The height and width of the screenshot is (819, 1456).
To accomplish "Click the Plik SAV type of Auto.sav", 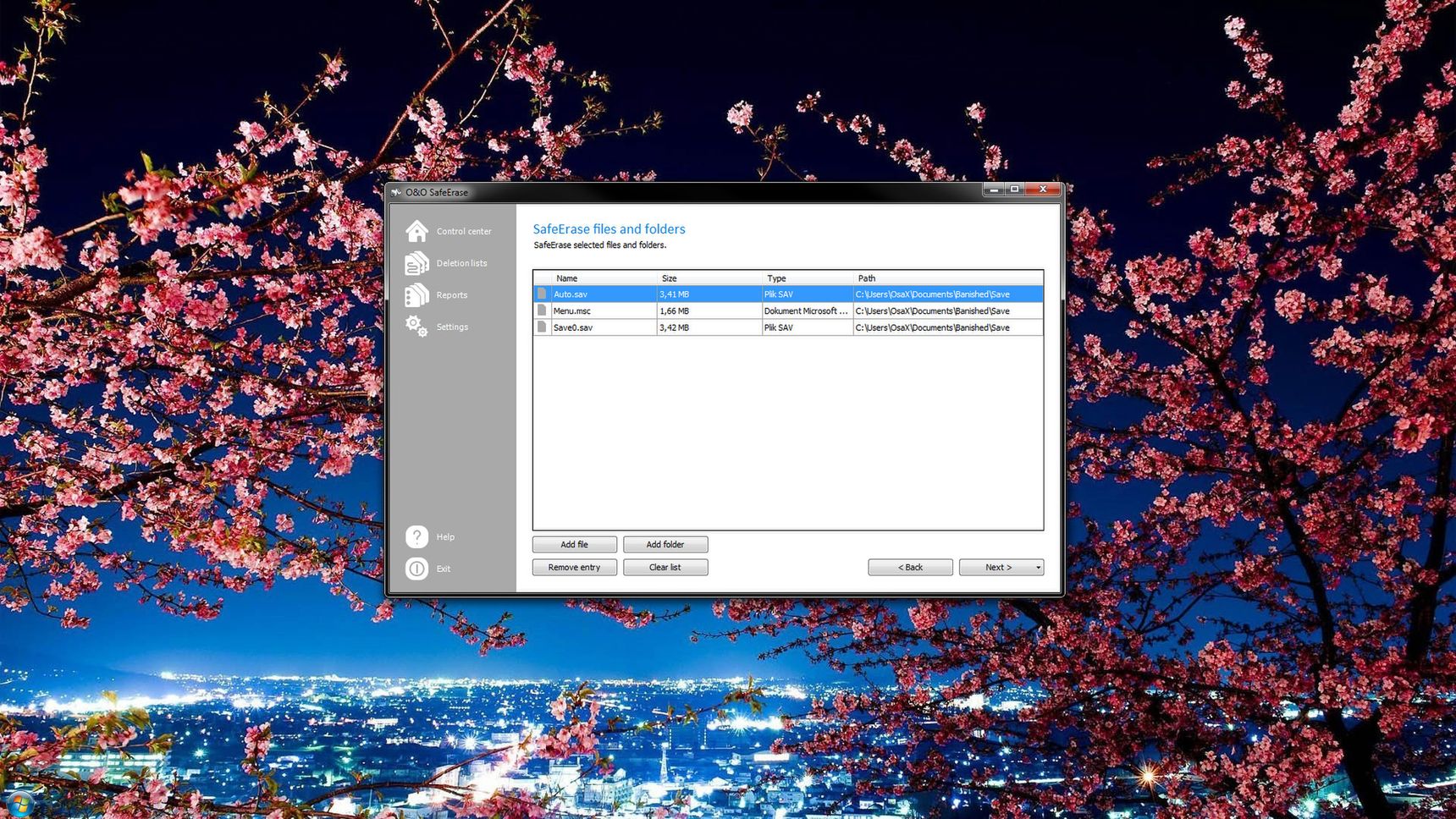I will (808, 294).
